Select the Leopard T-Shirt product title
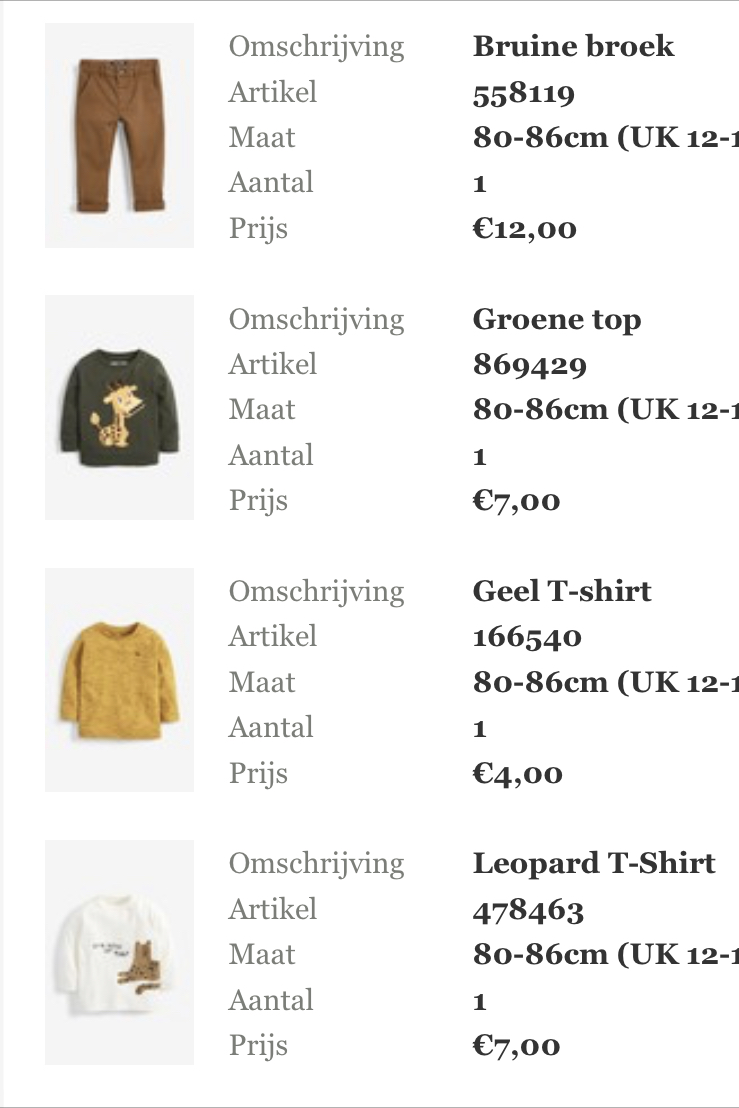739x1108 pixels. pos(593,864)
